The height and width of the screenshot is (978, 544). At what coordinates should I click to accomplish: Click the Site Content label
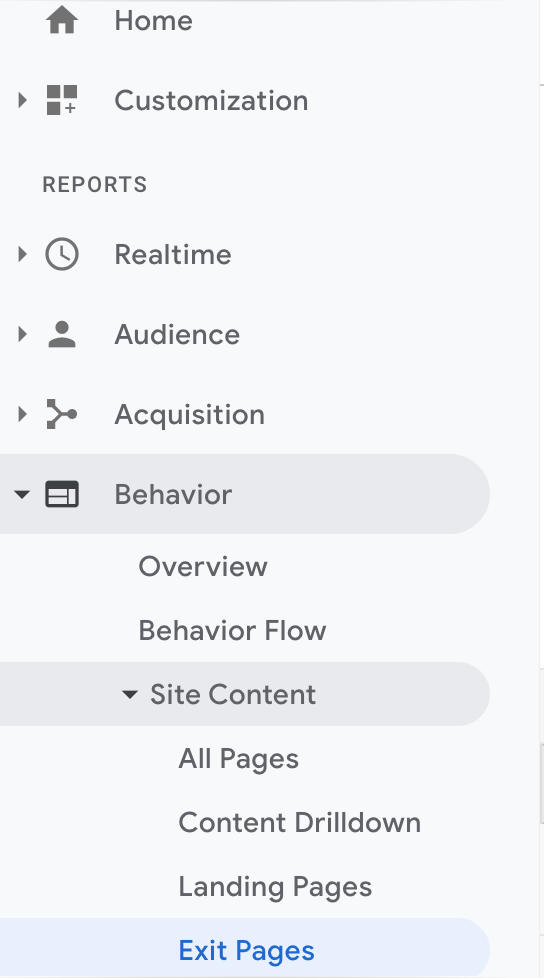point(233,694)
